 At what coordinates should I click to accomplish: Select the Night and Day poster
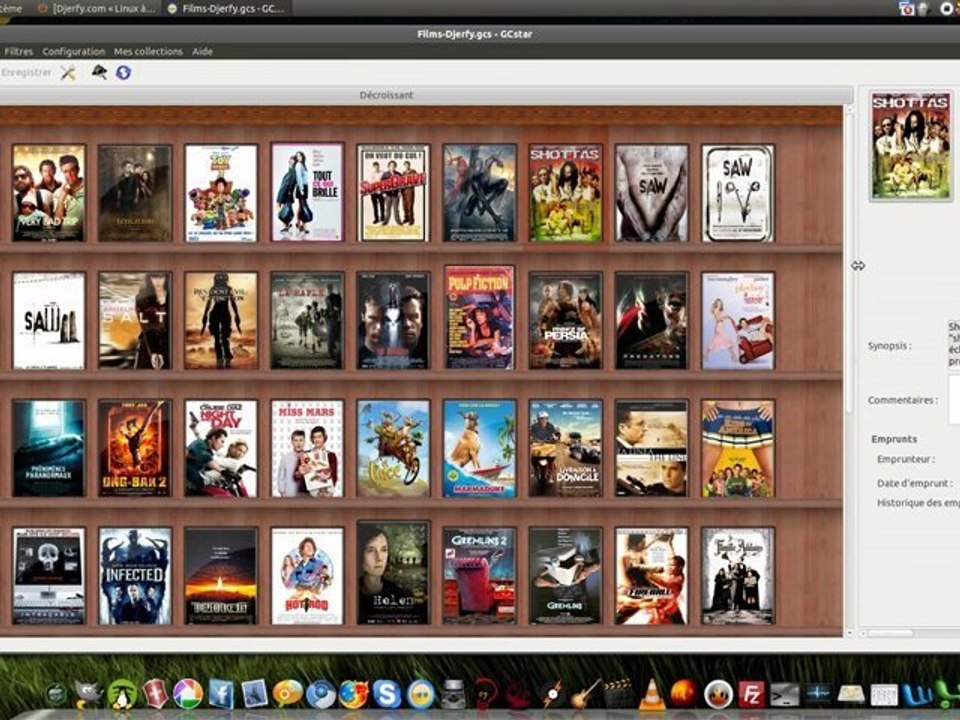pyautogui.click(x=221, y=448)
